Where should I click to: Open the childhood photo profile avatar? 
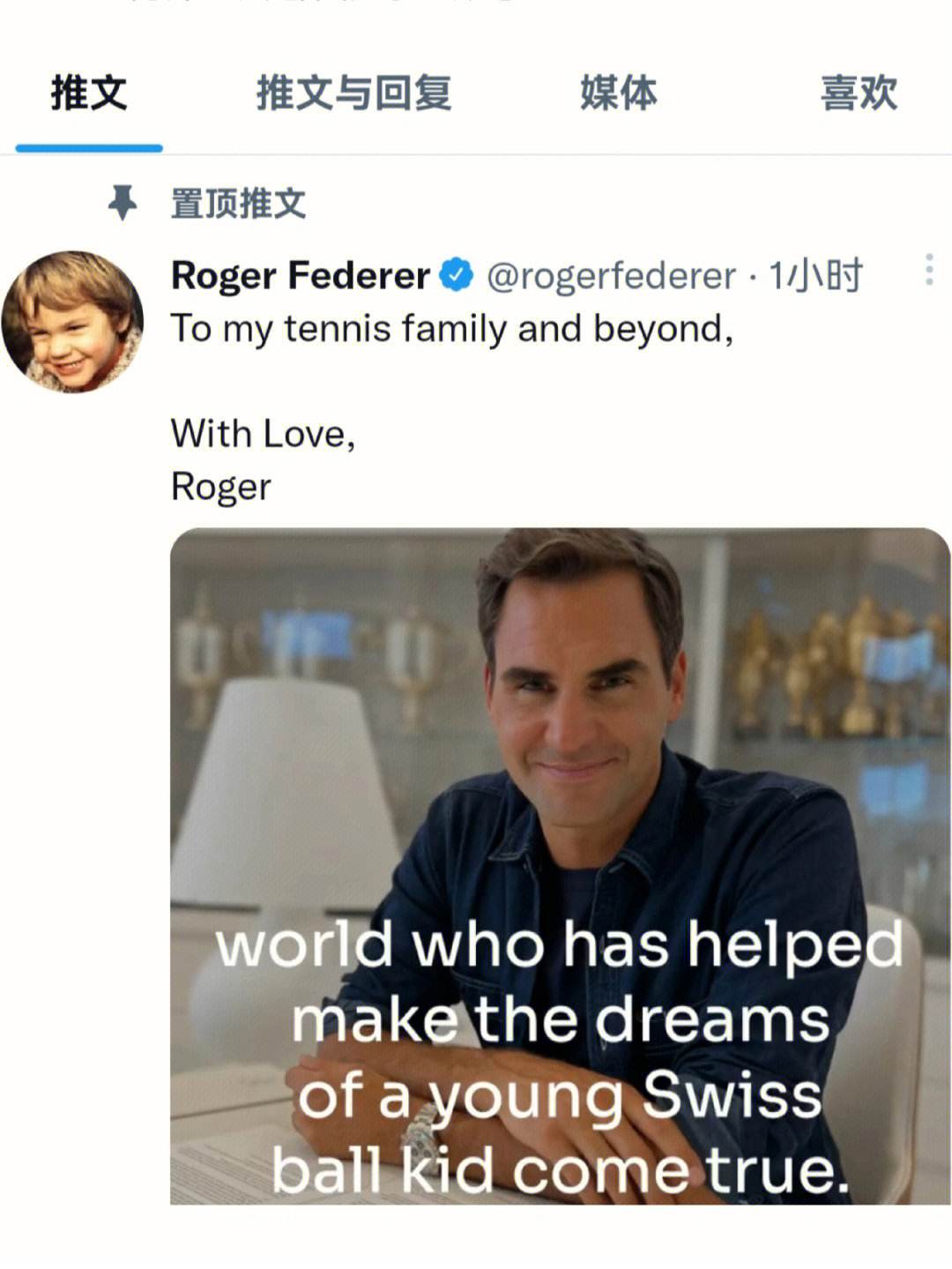72,323
